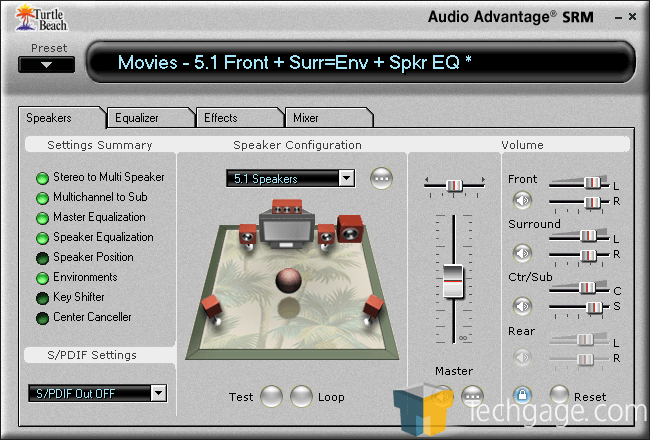This screenshot has height=440, width=650.
Task: Click the preset name display
Action: (x=361, y=62)
